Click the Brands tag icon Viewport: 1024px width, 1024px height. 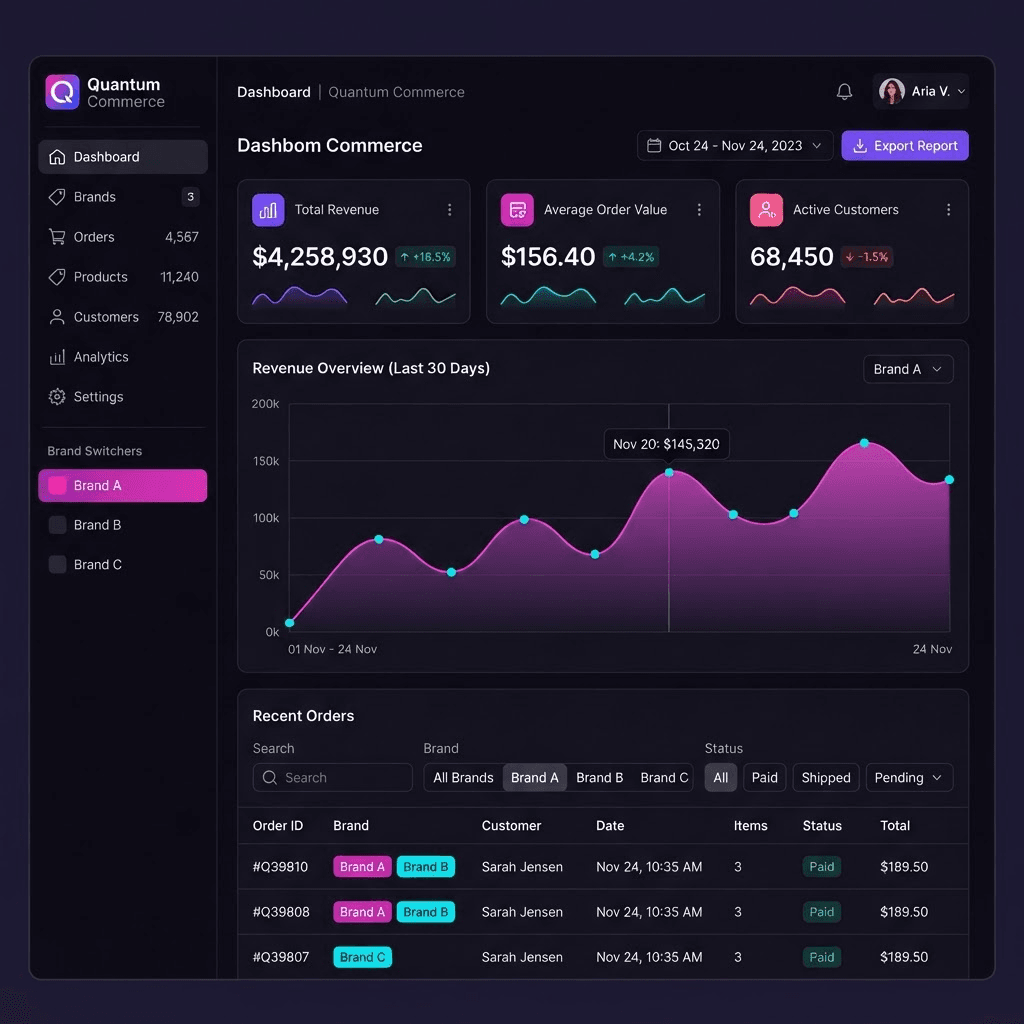click(x=57, y=197)
